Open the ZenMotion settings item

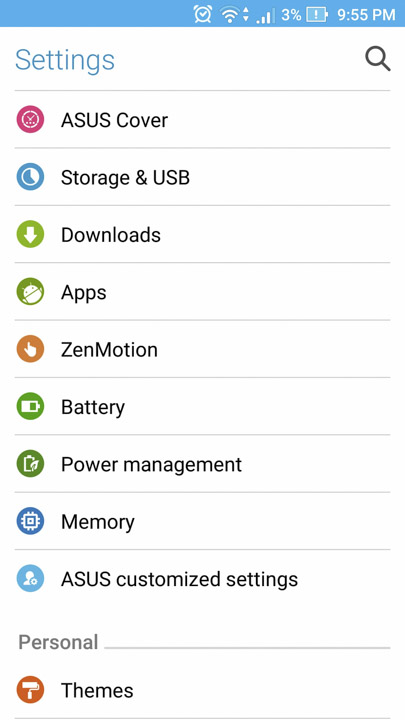point(202,349)
